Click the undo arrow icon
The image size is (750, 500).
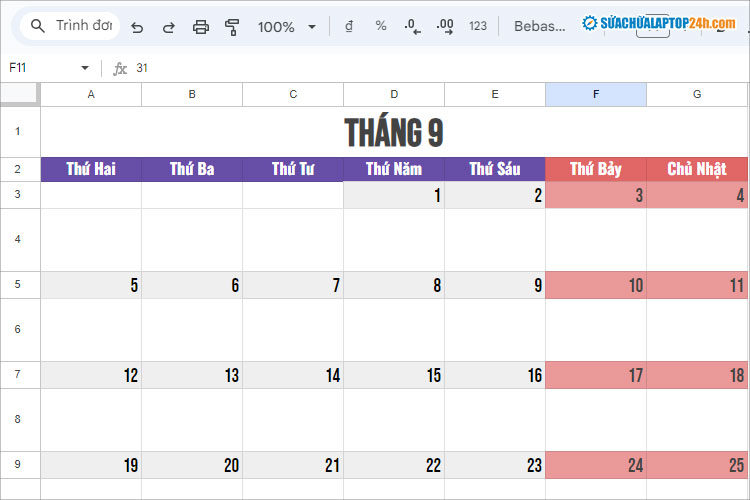[x=137, y=27]
